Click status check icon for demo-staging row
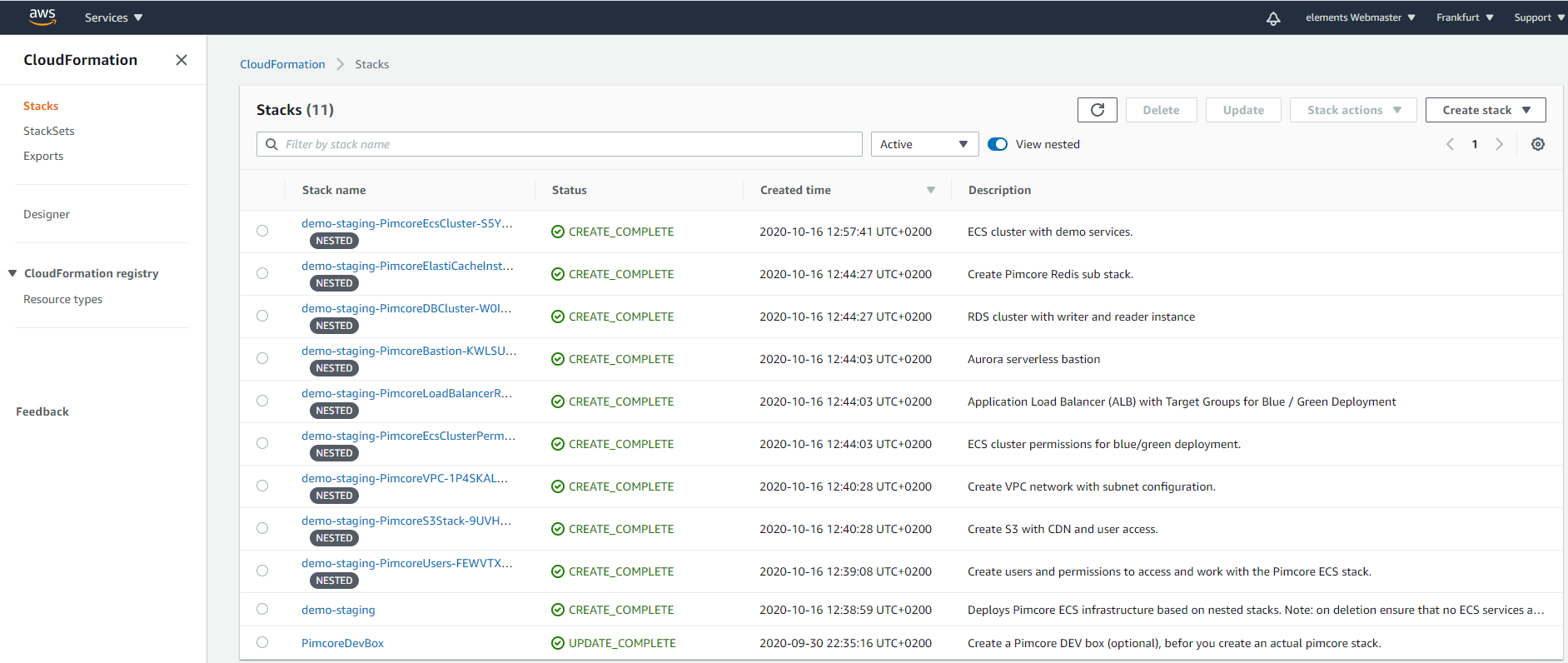 point(558,610)
